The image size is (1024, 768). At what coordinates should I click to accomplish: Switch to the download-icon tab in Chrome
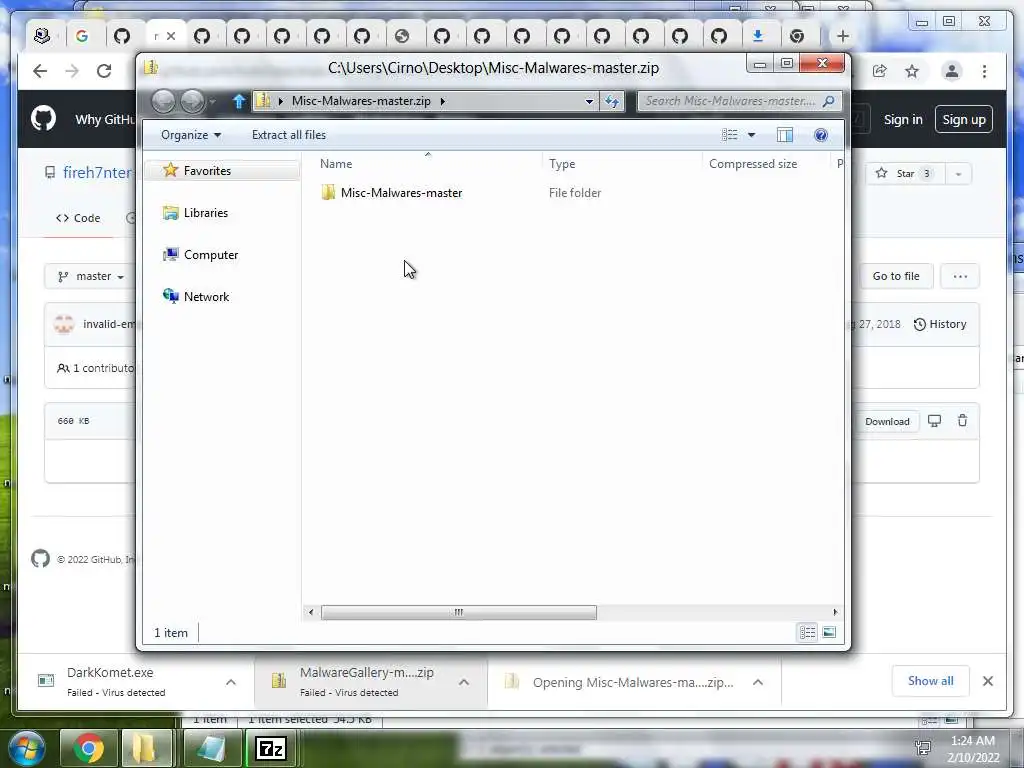[x=758, y=36]
